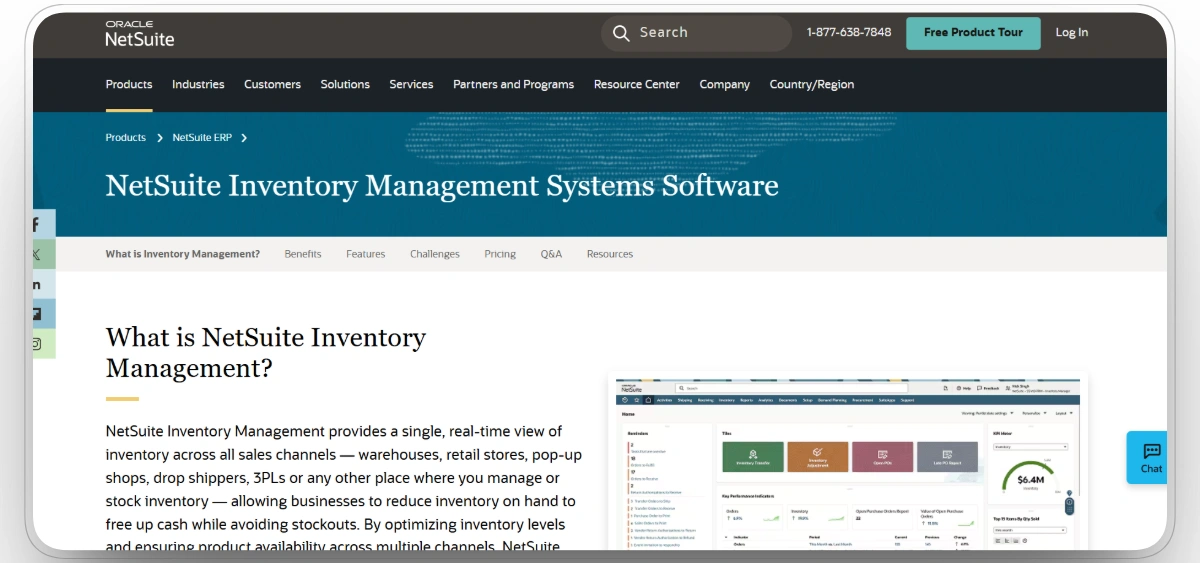
Task: Open the Company menu
Action: pos(724,85)
